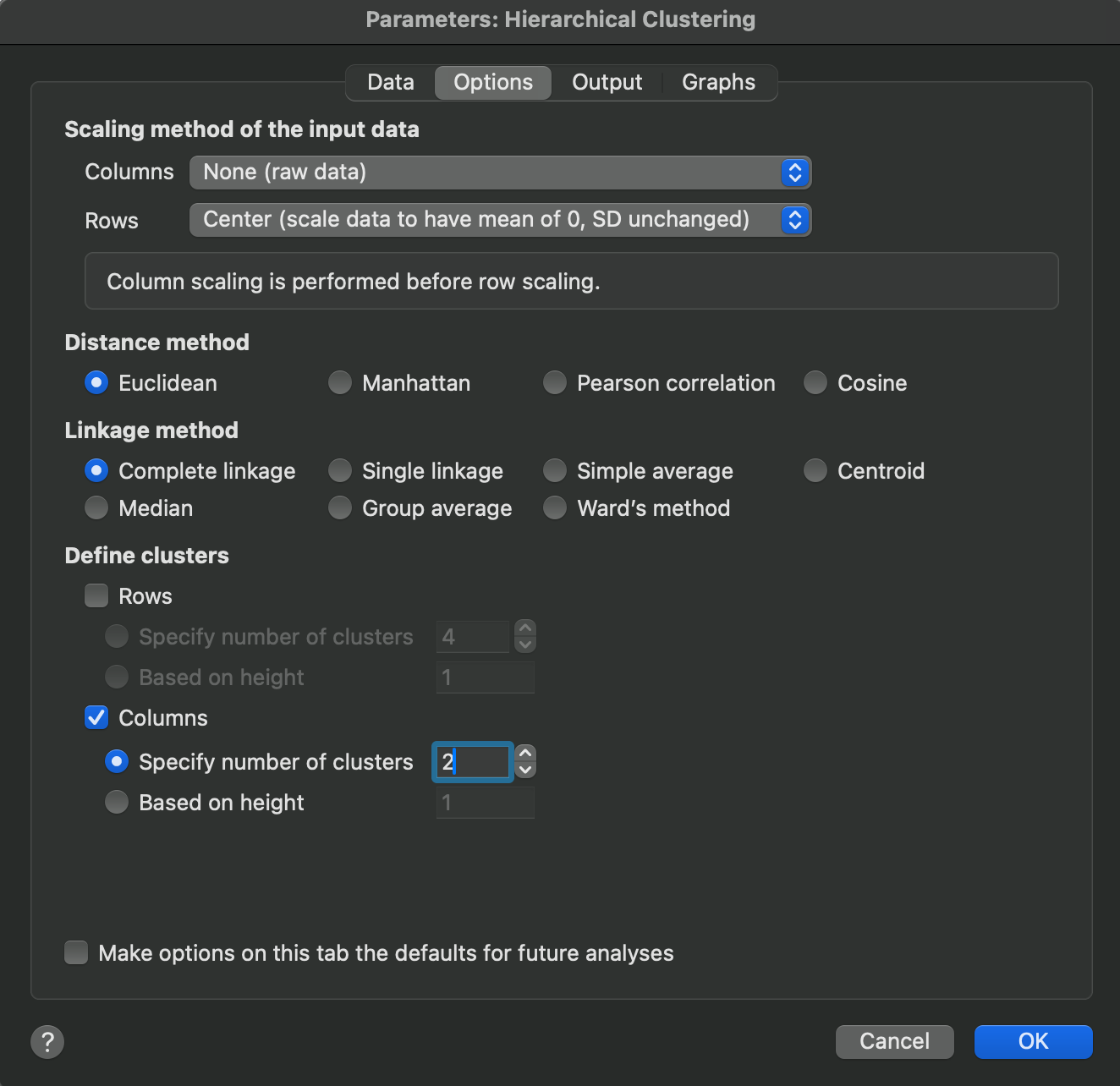The image size is (1120, 1086).
Task: Select Based on height under Columns
Action: (117, 803)
